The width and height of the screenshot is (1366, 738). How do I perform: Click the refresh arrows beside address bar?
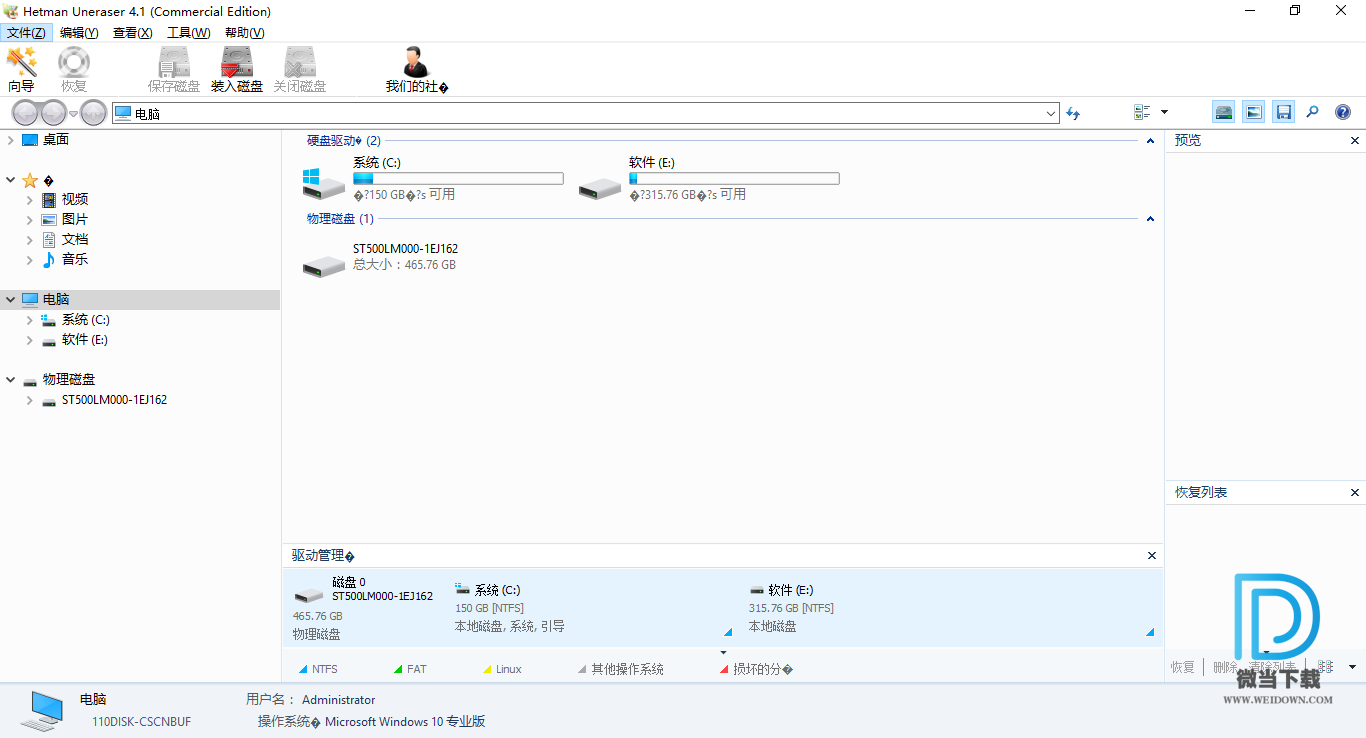click(x=1073, y=113)
